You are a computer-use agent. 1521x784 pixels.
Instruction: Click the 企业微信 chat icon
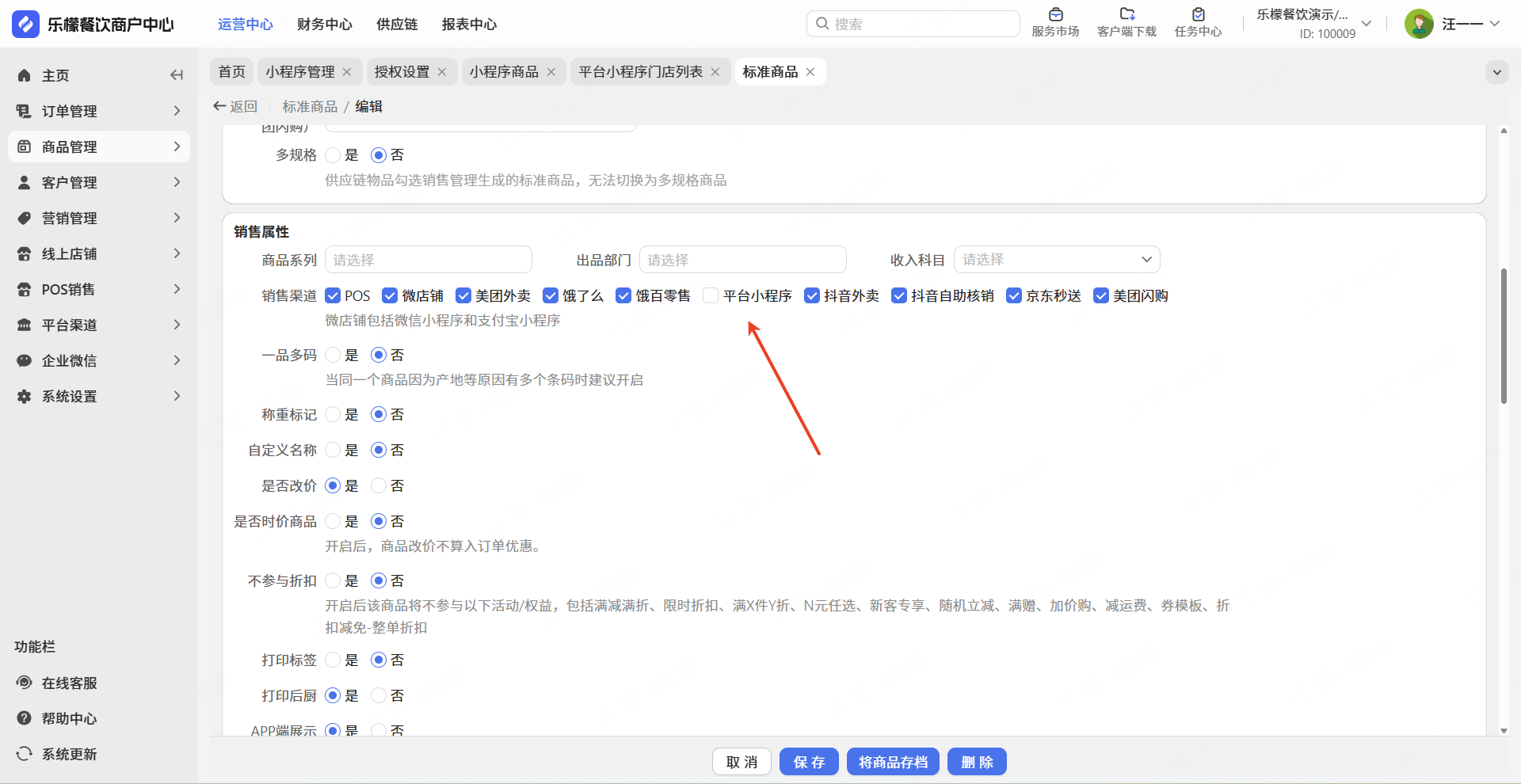[x=25, y=360]
